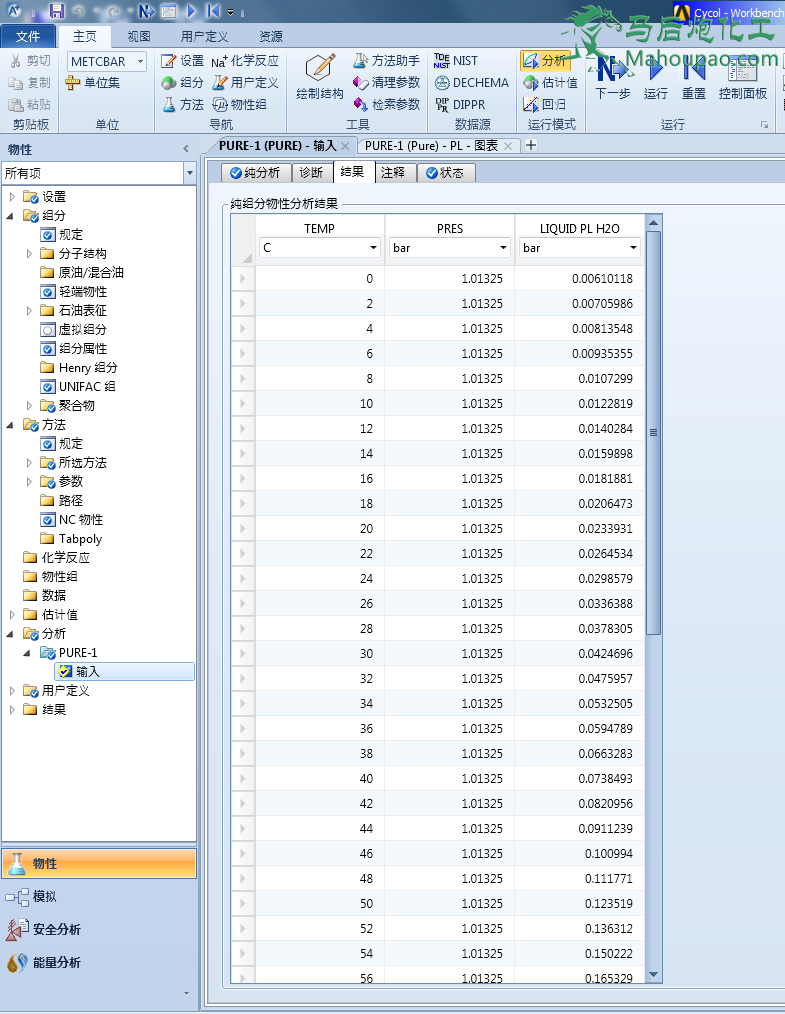
Task: Click the 用户定义 navigation ribbon button
Action: click(x=245, y=83)
